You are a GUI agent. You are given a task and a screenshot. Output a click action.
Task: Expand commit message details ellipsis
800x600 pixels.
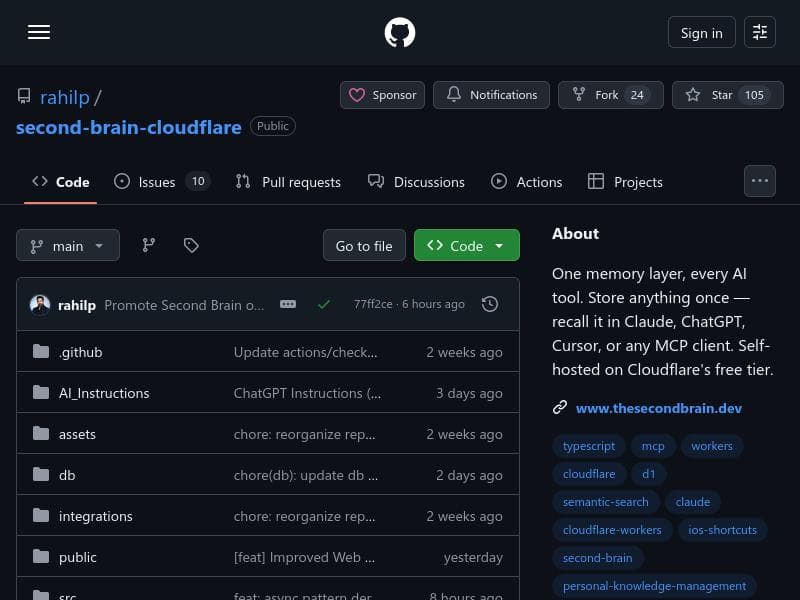click(288, 304)
